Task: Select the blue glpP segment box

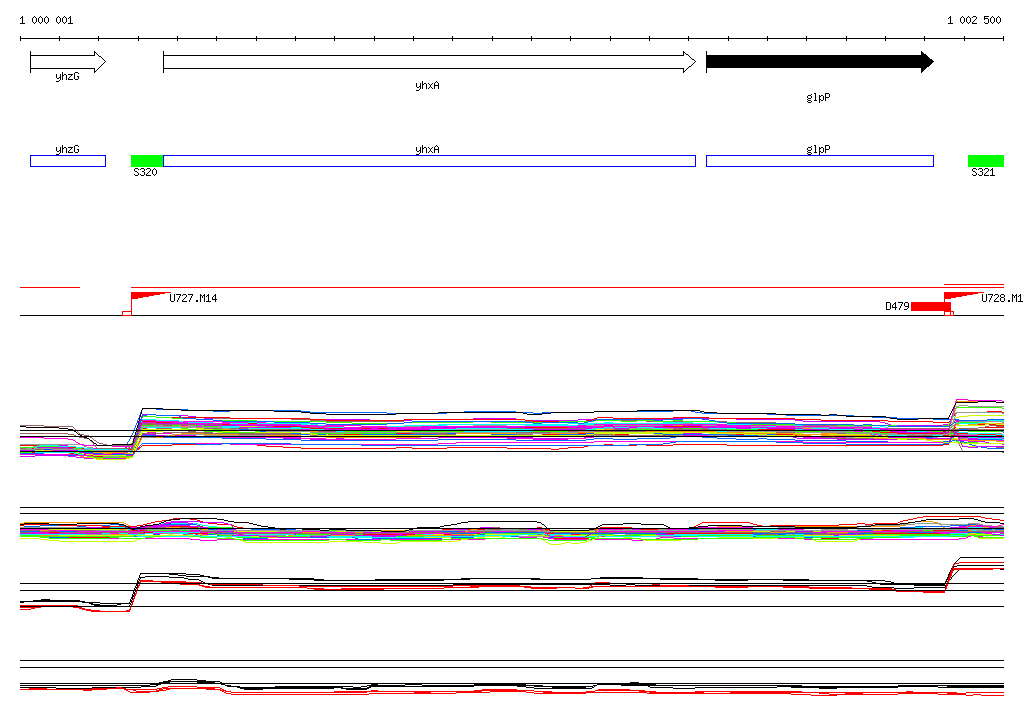Action: 820,161
